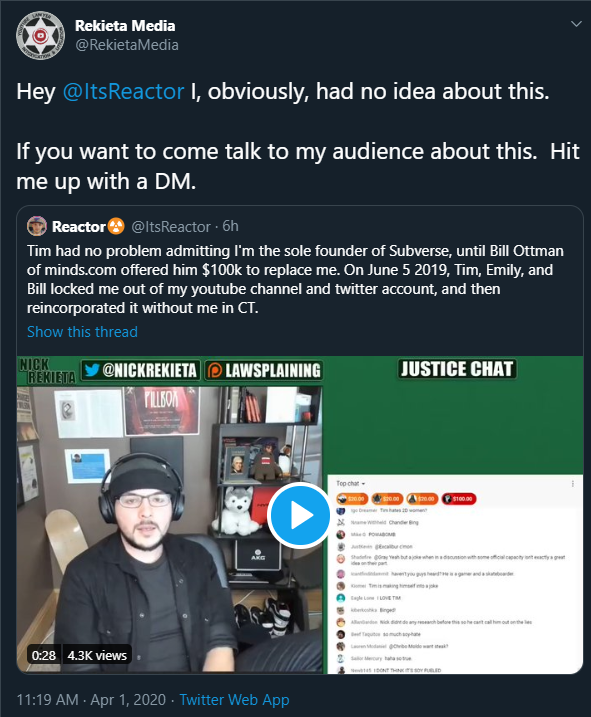Click Show this thread

(x=82, y=332)
